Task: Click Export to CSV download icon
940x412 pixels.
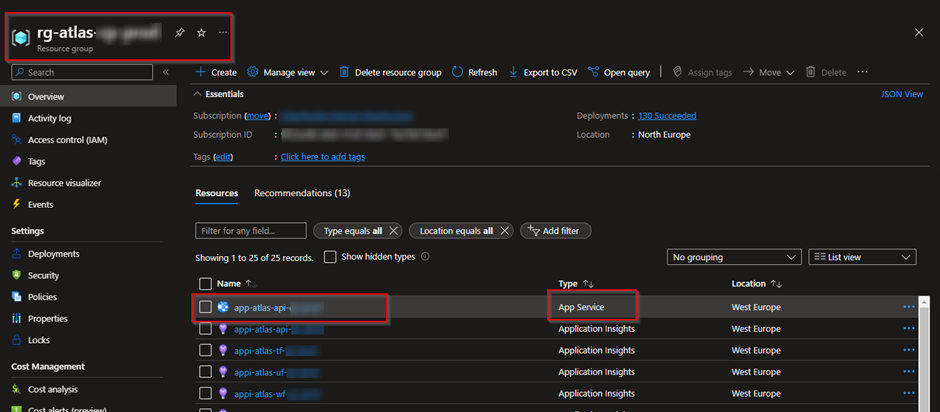Action: click(514, 72)
